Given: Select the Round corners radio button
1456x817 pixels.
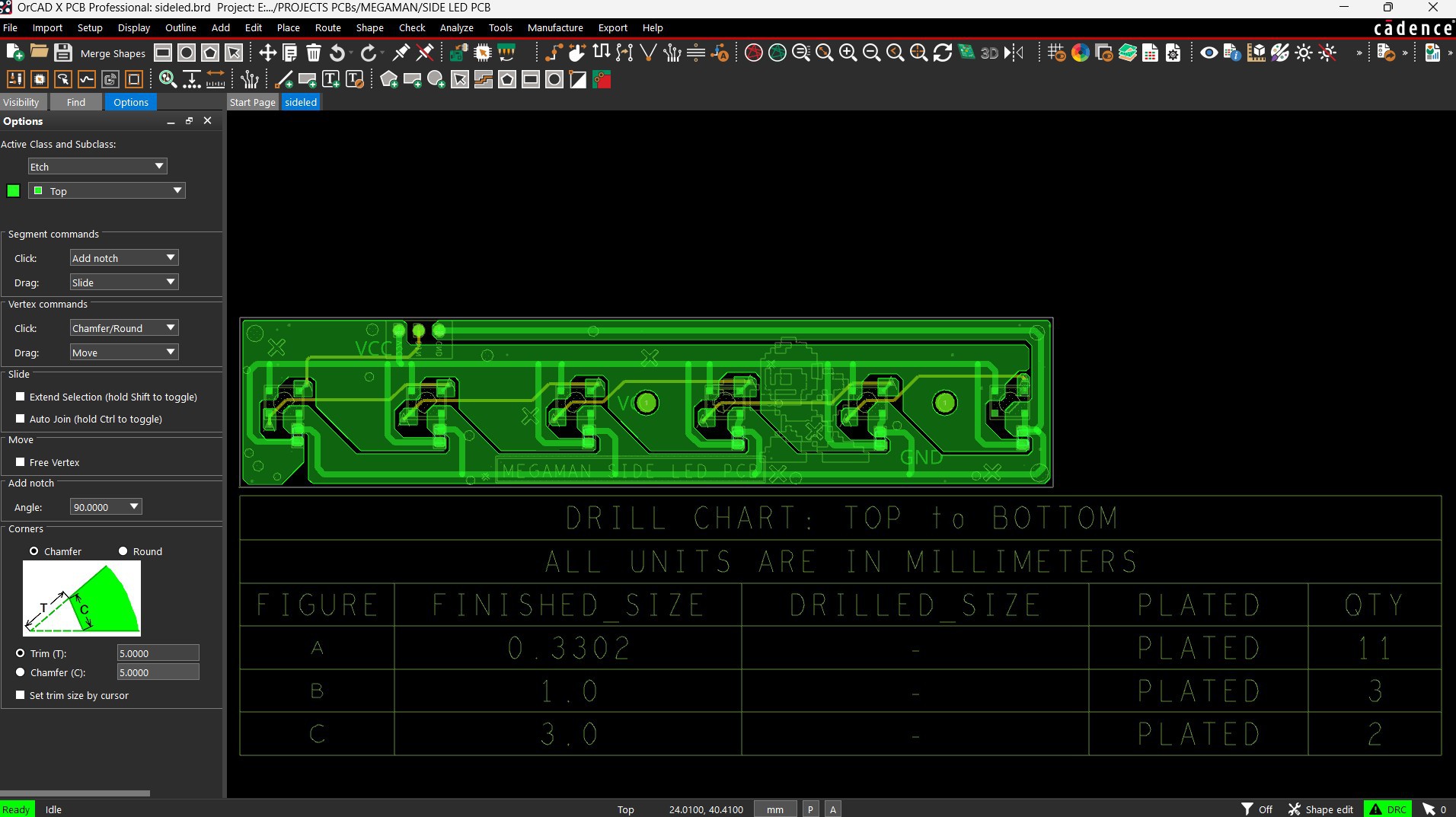Looking at the screenshot, I should (x=123, y=551).
